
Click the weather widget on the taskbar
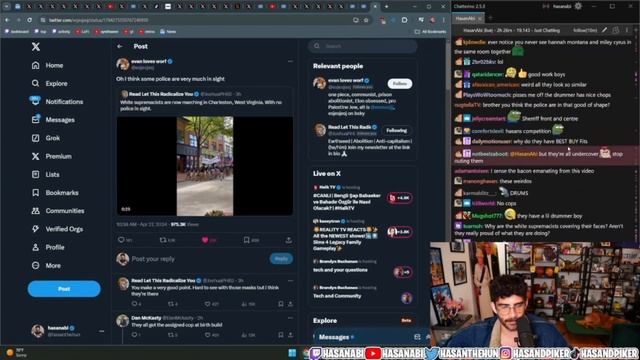(16, 353)
